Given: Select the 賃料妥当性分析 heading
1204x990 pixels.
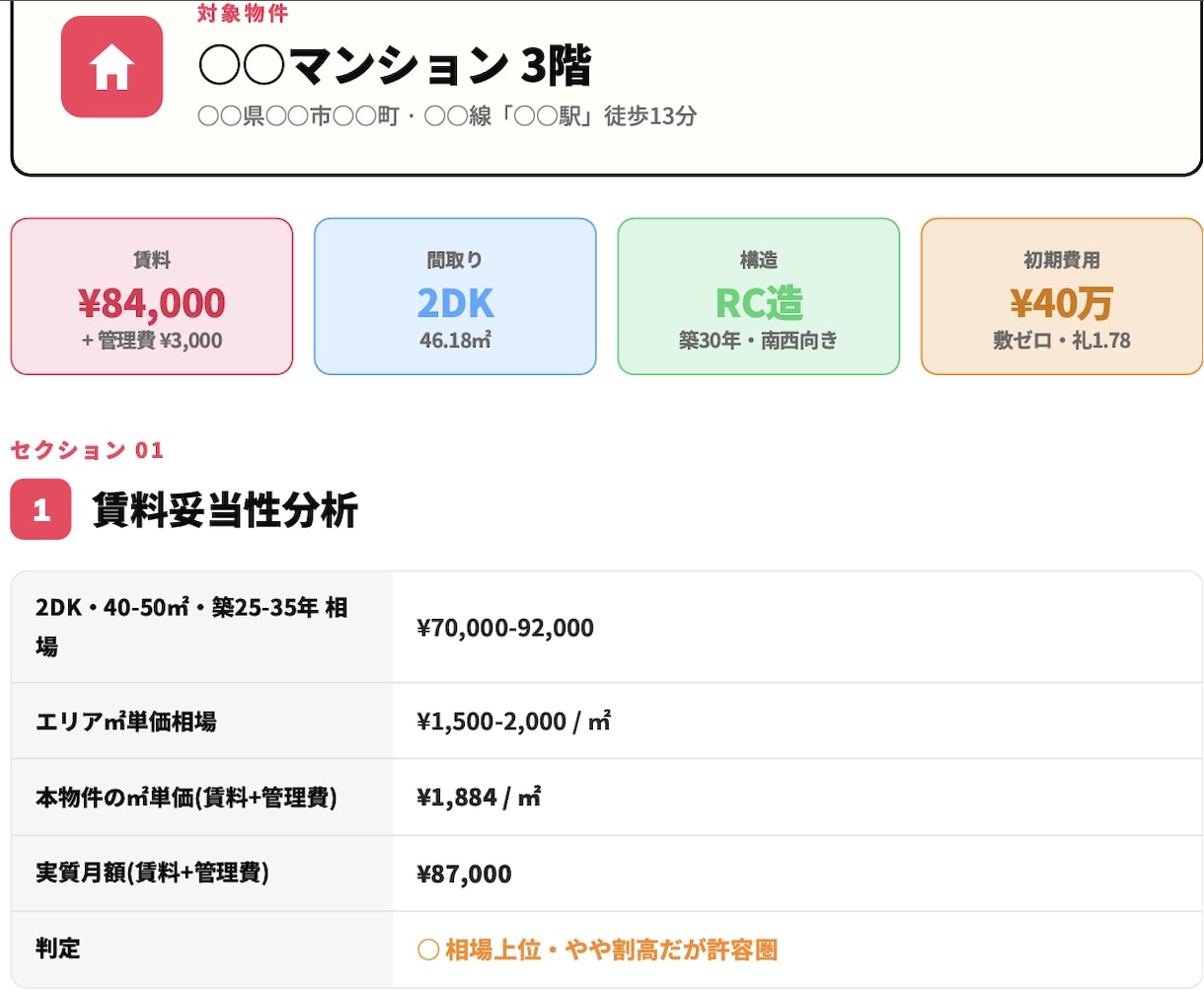Looking at the screenshot, I should [x=225, y=510].
